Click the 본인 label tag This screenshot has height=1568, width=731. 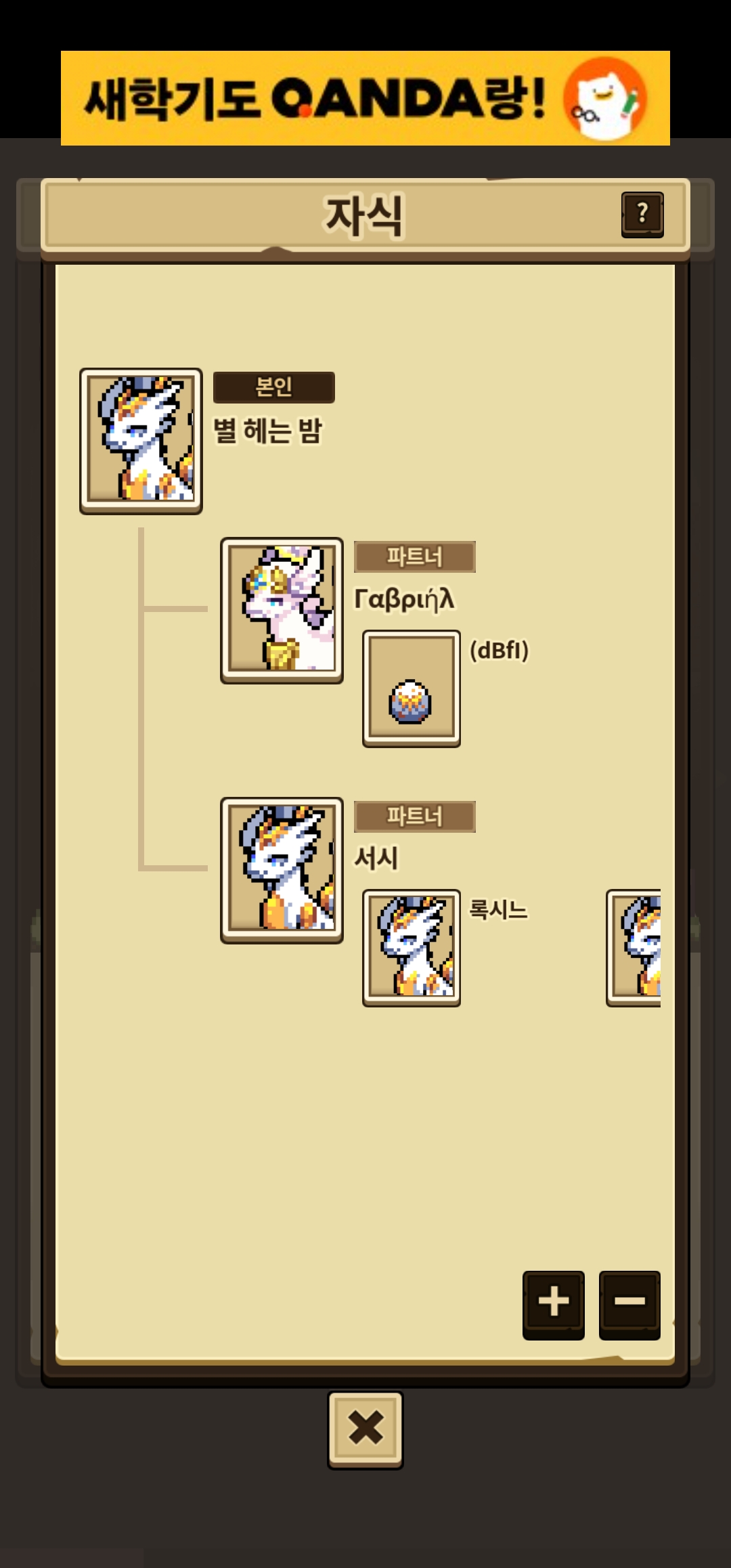click(274, 387)
